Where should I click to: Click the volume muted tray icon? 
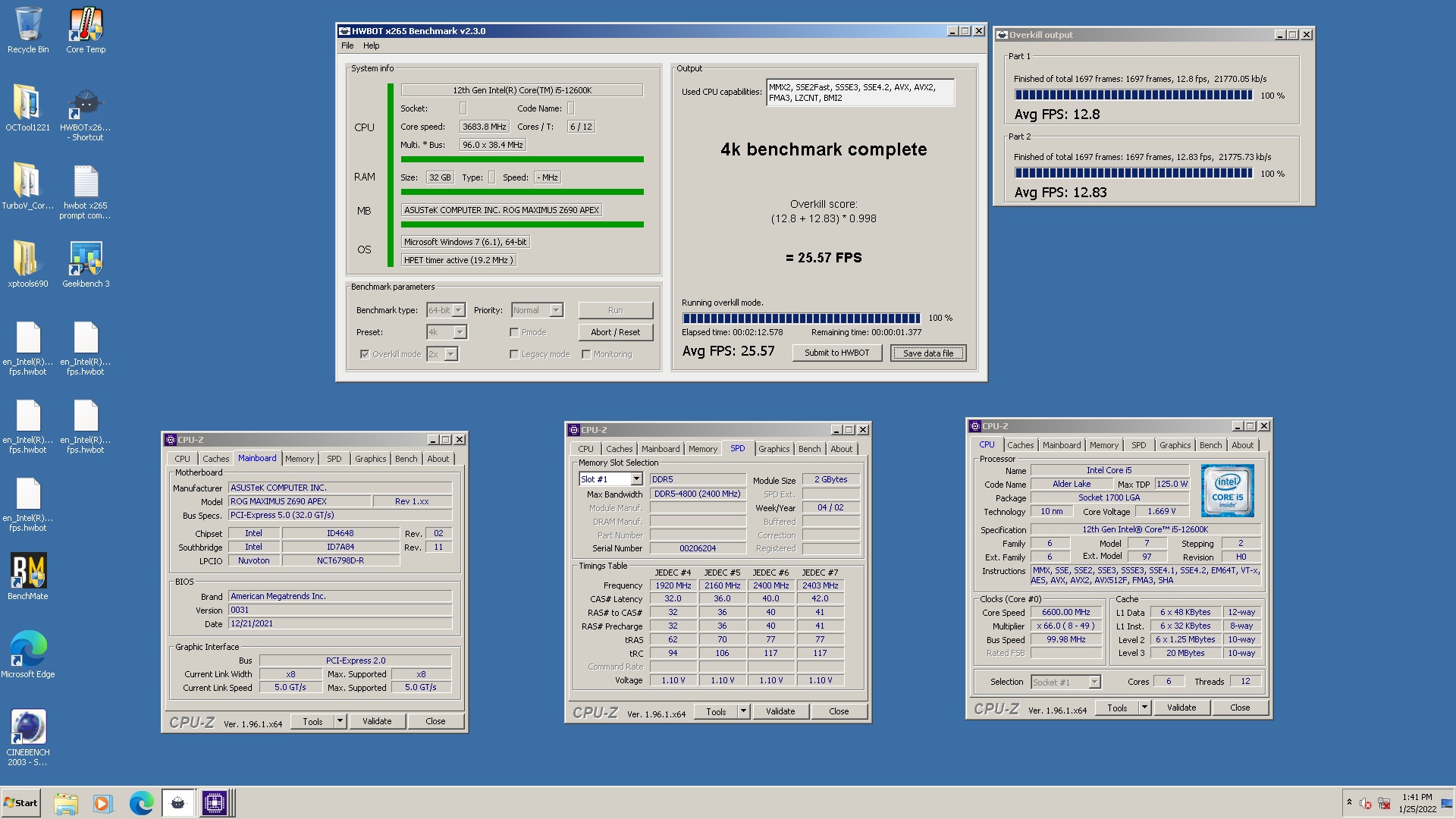pyautogui.click(x=1366, y=803)
